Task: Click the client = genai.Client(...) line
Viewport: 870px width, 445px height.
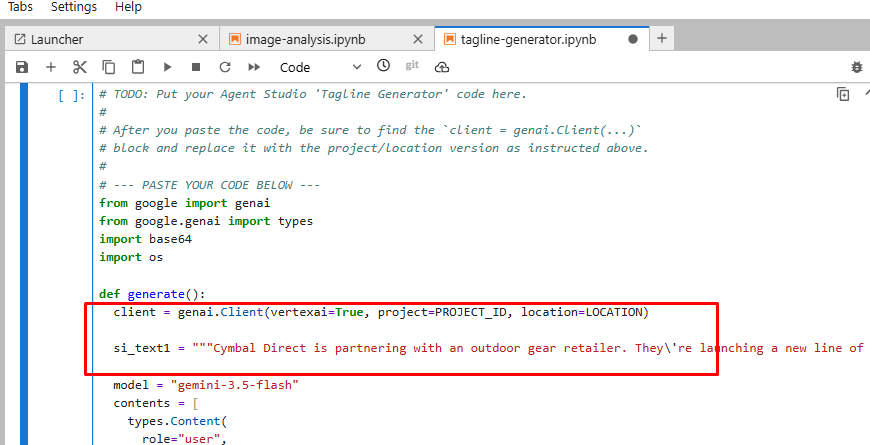Action: (x=381, y=312)
